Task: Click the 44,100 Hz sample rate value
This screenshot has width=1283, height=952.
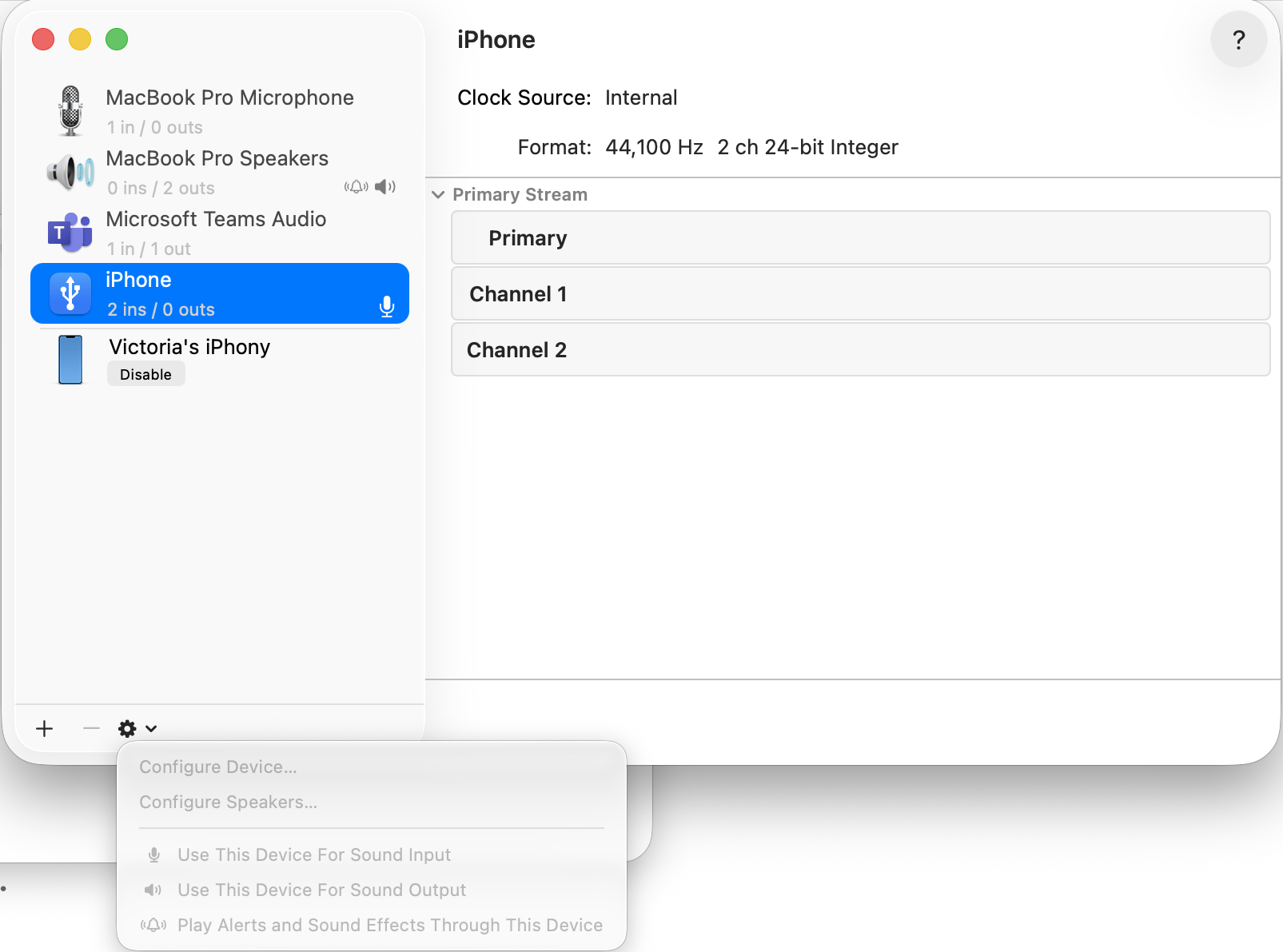Action: pyautogui.click(x=654, y=147)
